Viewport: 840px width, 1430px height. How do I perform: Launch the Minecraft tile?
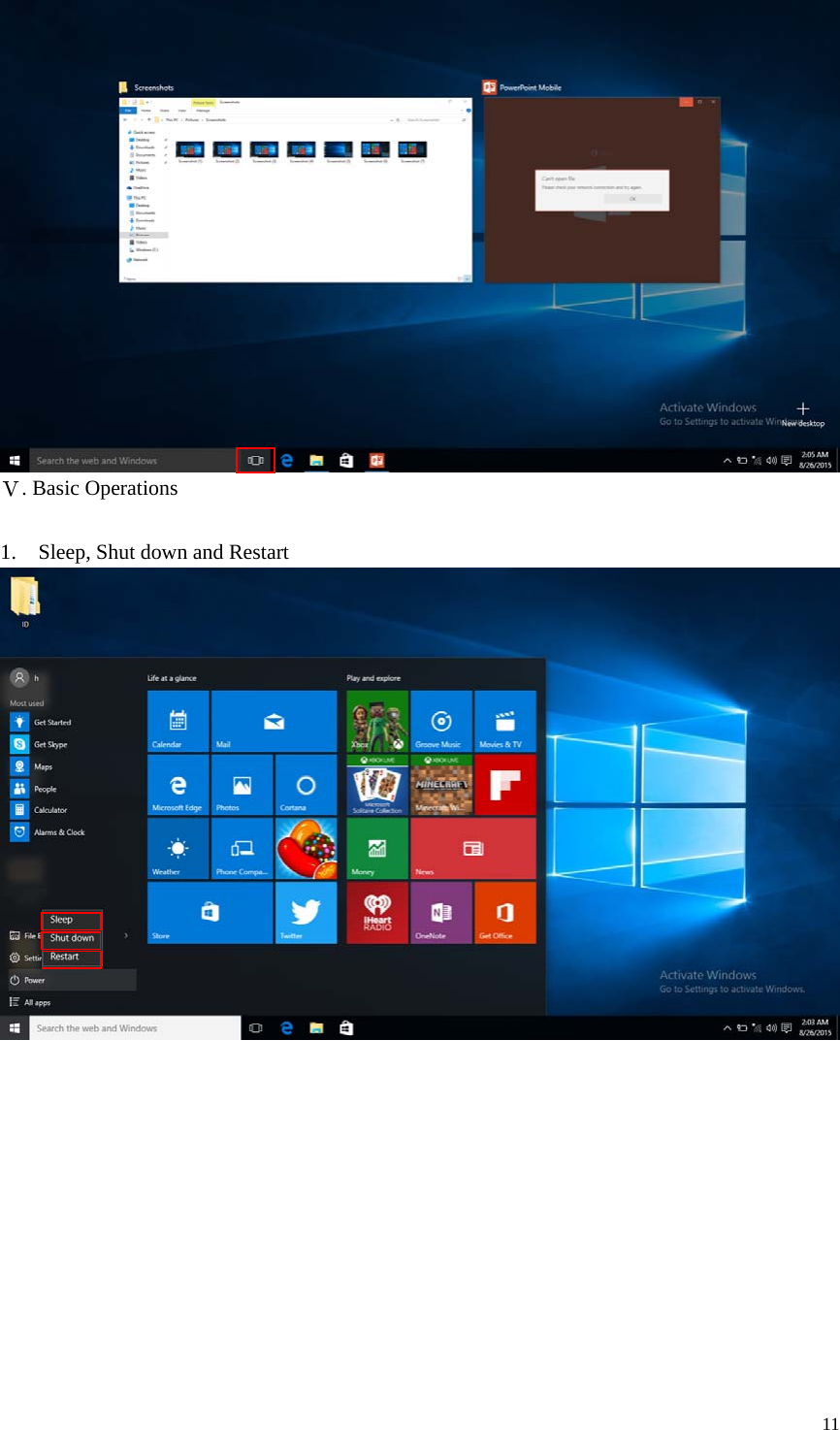(441, 785)
